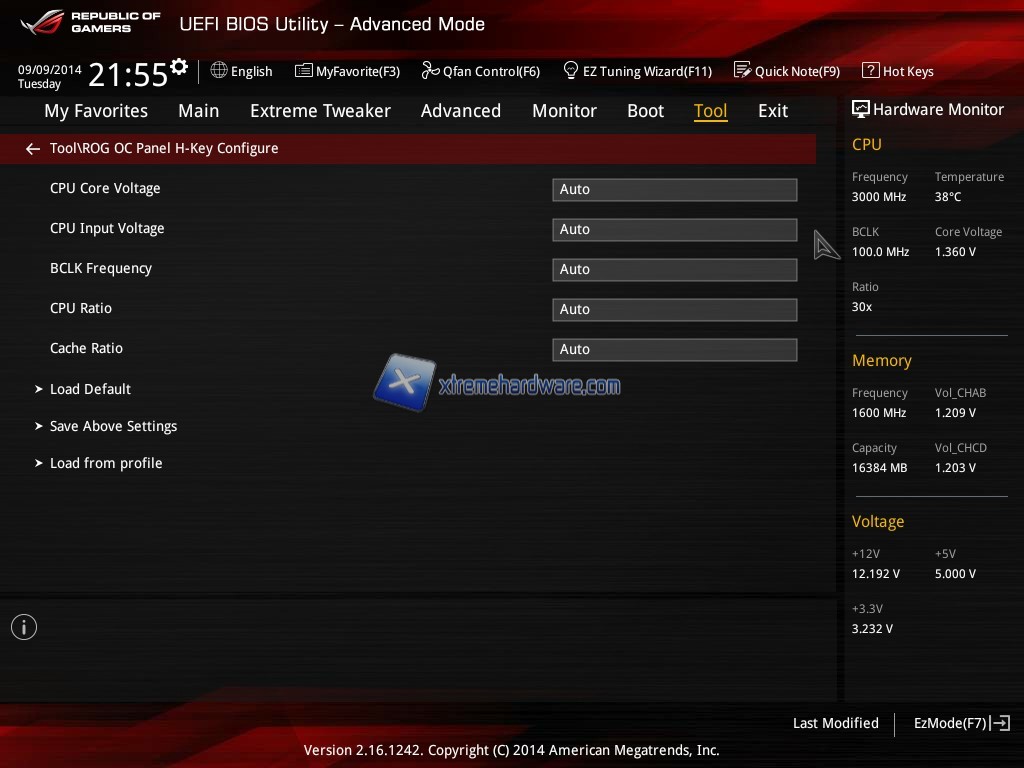Open Qfan Control fan icon
The image size is (1024, 768).
[x=431, y=71]
